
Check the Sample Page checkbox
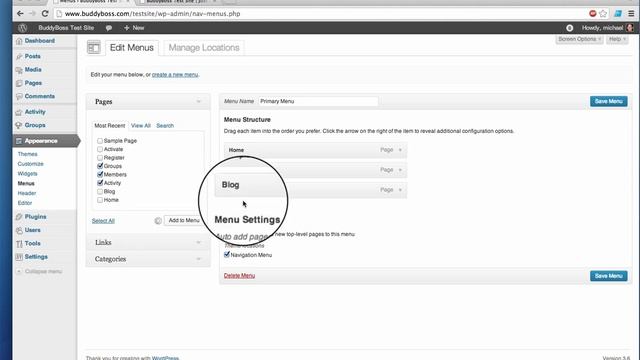pos(100,141)
